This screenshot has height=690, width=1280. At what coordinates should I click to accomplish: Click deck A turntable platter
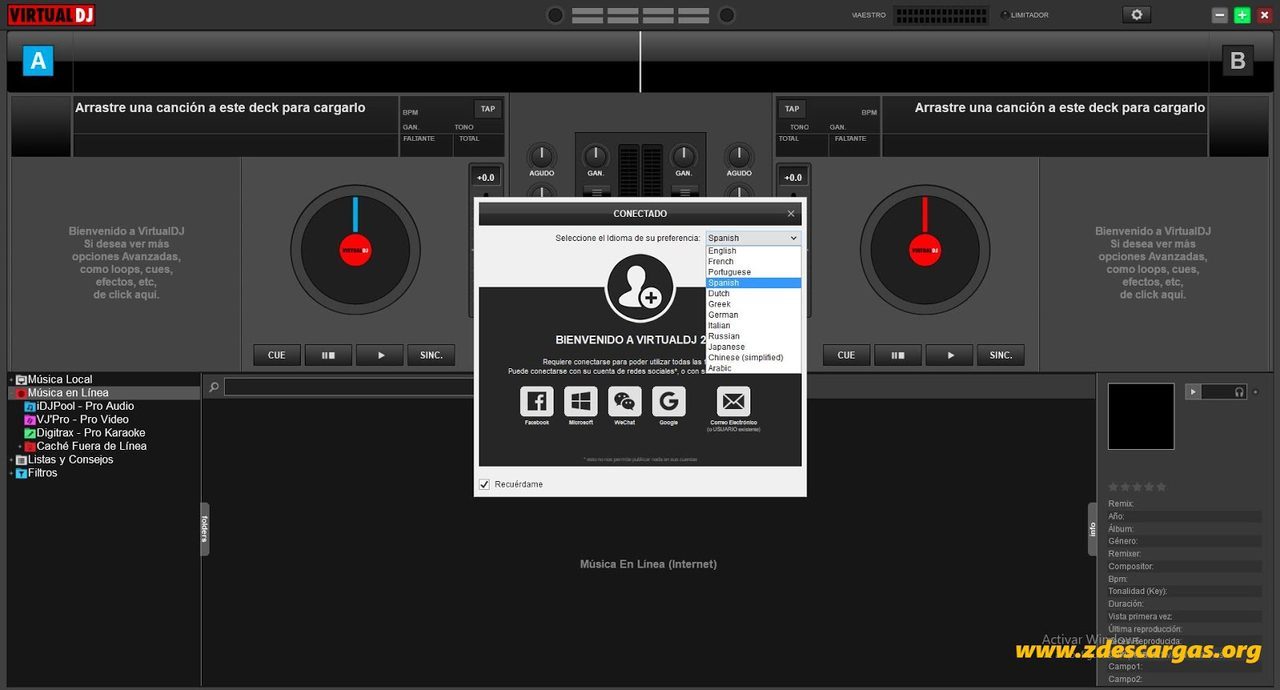355,250
